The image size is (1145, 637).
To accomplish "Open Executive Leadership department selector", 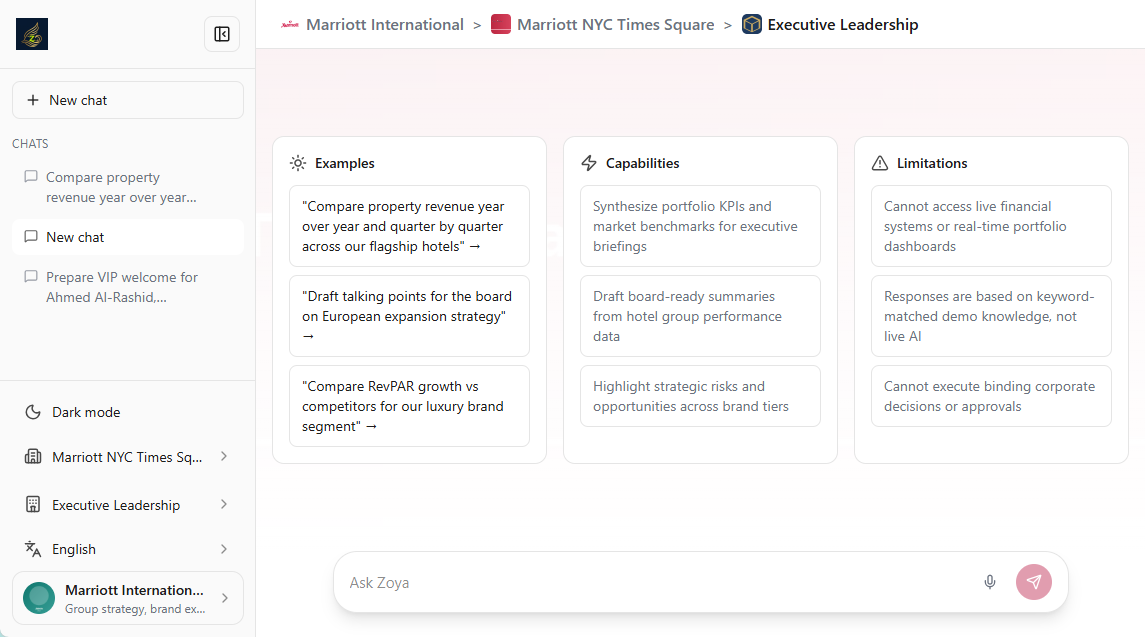I will [x=128, y=505].
